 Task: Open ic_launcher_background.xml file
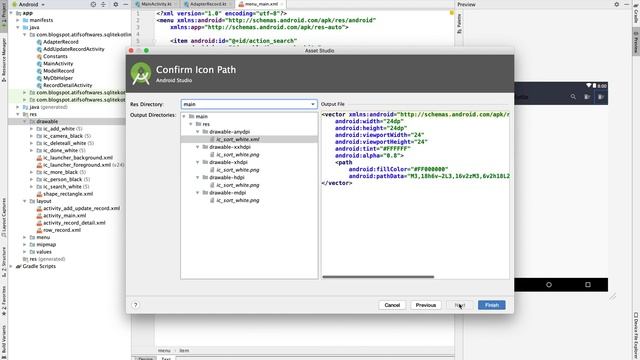pos(78,158)
